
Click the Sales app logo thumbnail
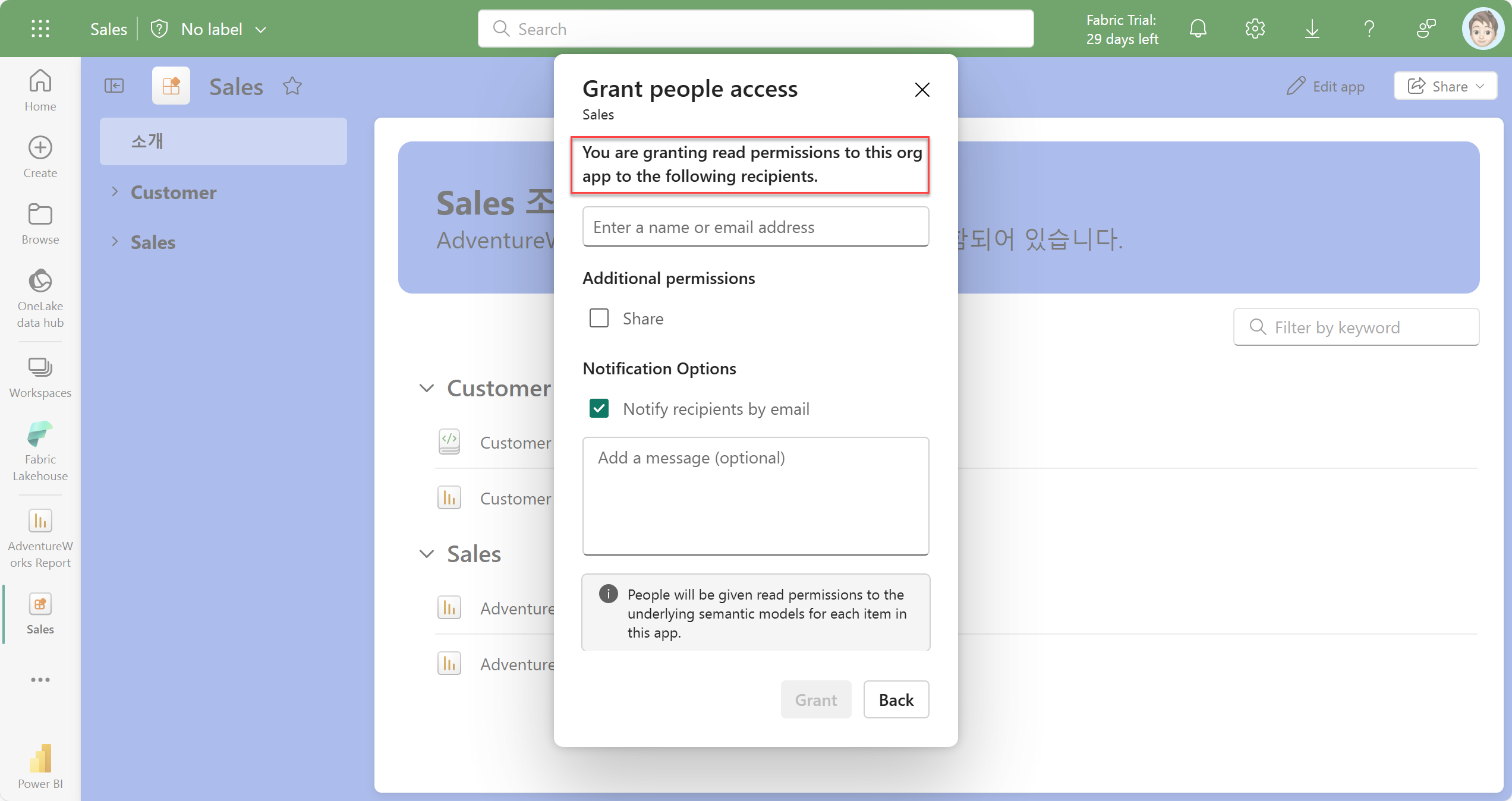click(x=171, y=86)
